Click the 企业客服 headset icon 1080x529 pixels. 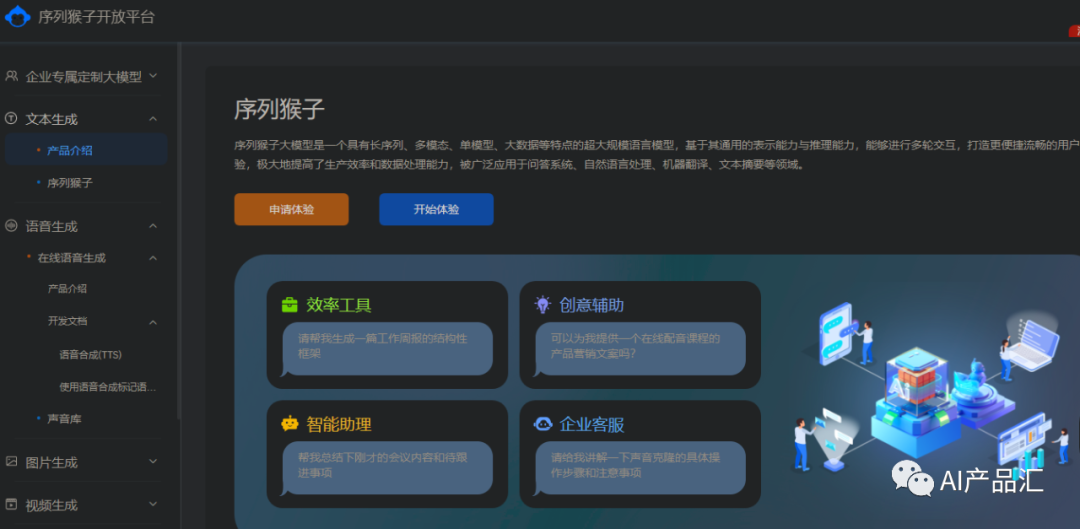pyautogui.click(x=543, y=424)
